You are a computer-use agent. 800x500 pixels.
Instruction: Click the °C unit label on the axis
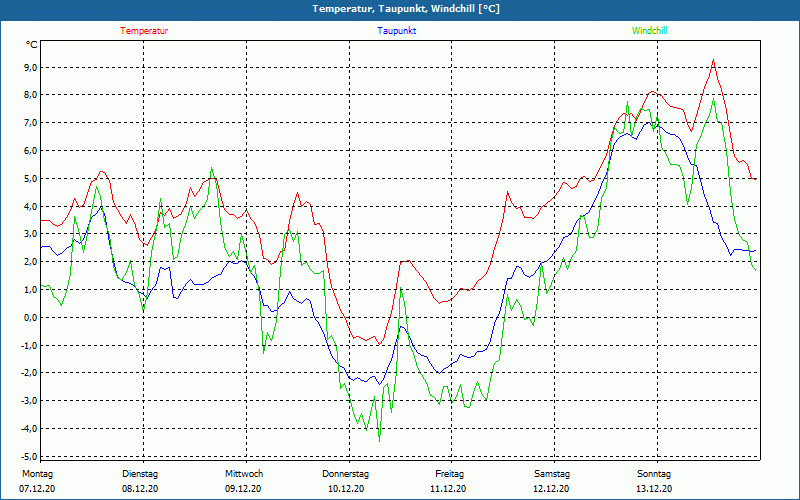(31, 45)
